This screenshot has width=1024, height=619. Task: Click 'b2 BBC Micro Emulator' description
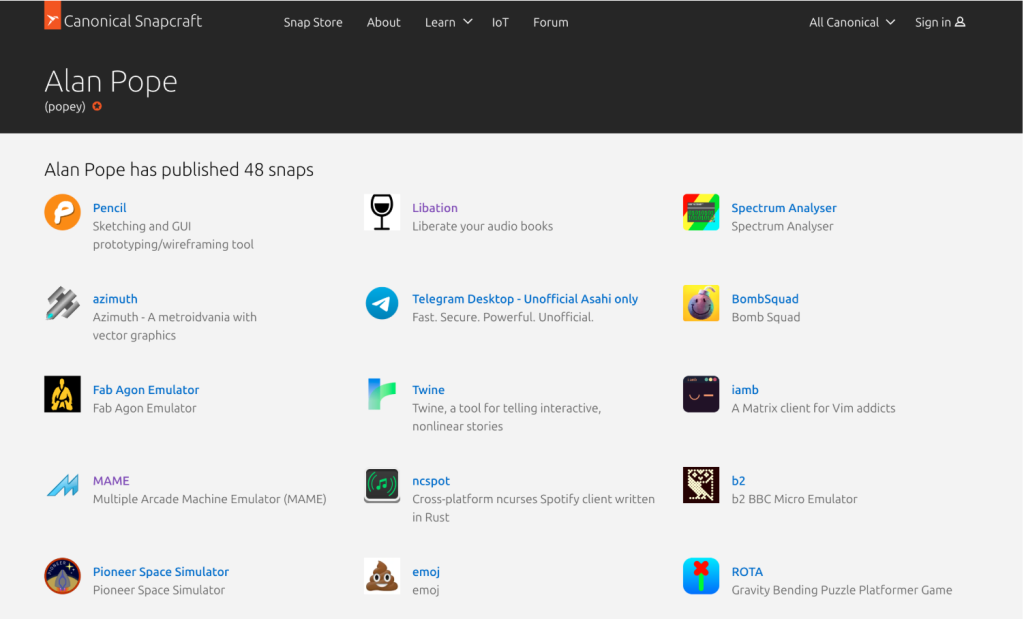click(x=794, y=499)
